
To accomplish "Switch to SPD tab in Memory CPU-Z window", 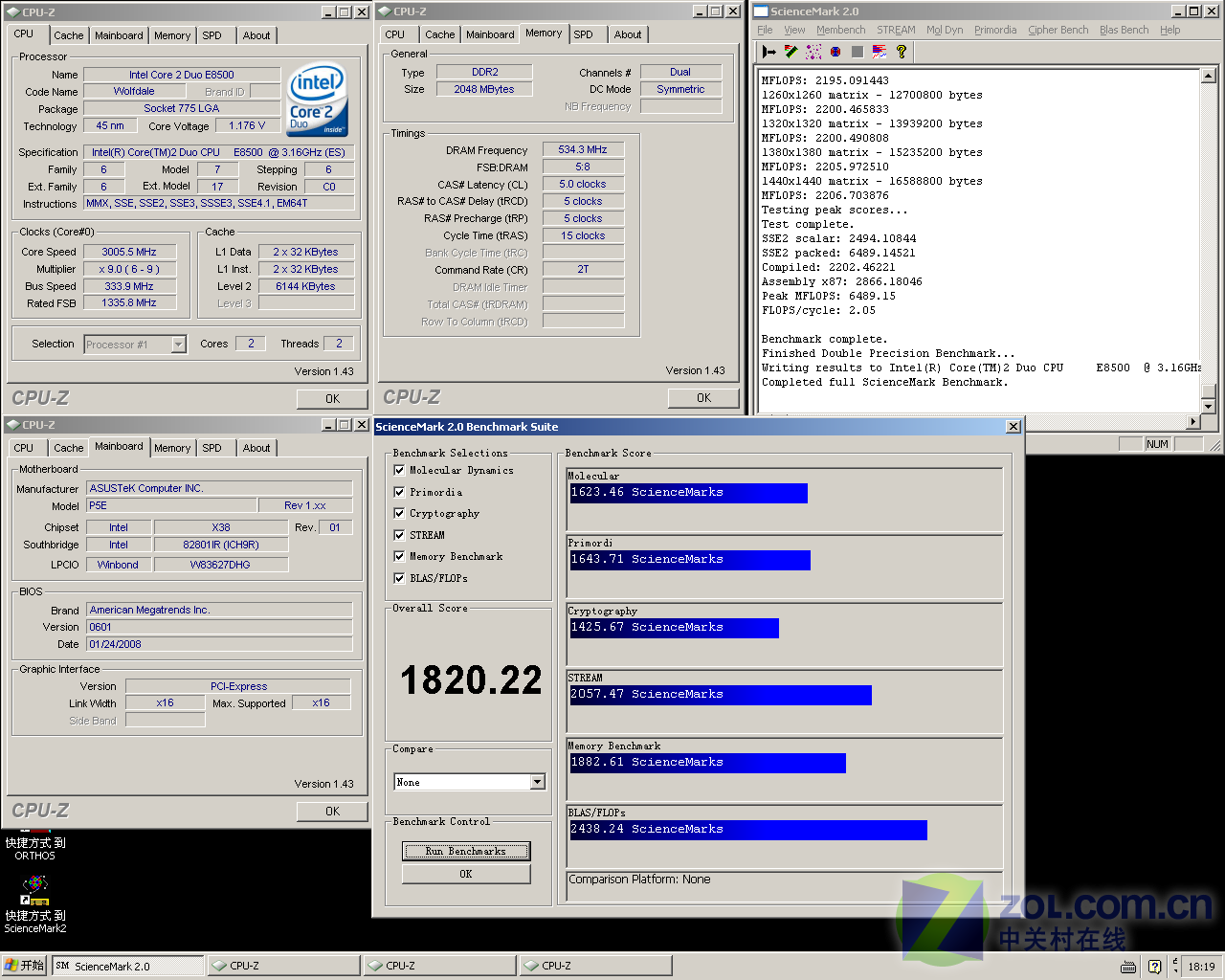I will pyautogui.click(x=583, y=34).
